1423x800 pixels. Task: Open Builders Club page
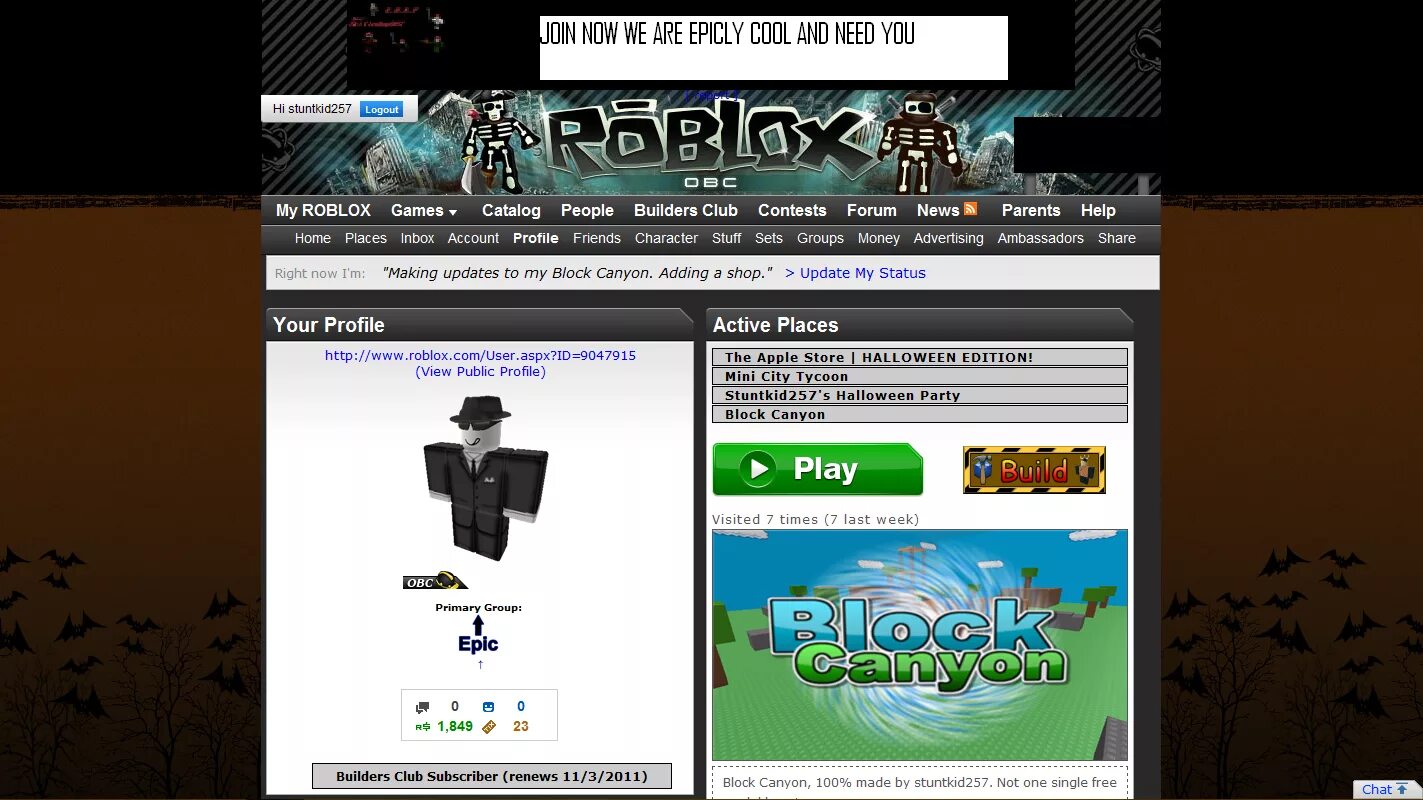pyautogui.click(x=686, y=210)
